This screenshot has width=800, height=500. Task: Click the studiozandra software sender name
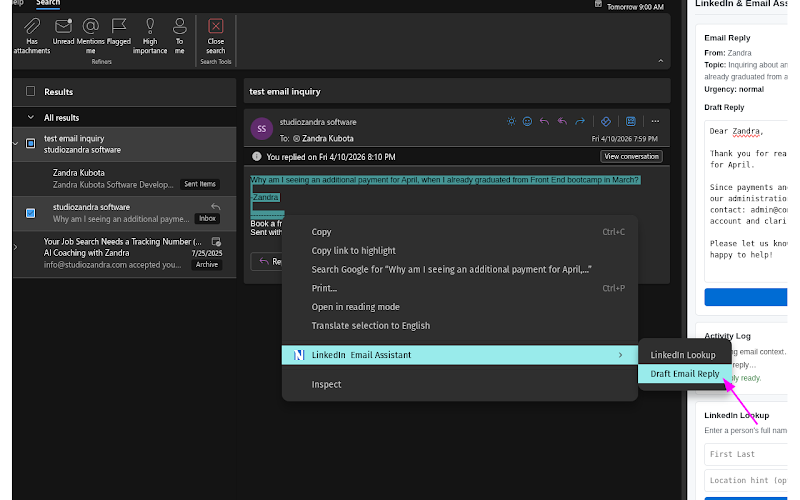pos(318,122)
